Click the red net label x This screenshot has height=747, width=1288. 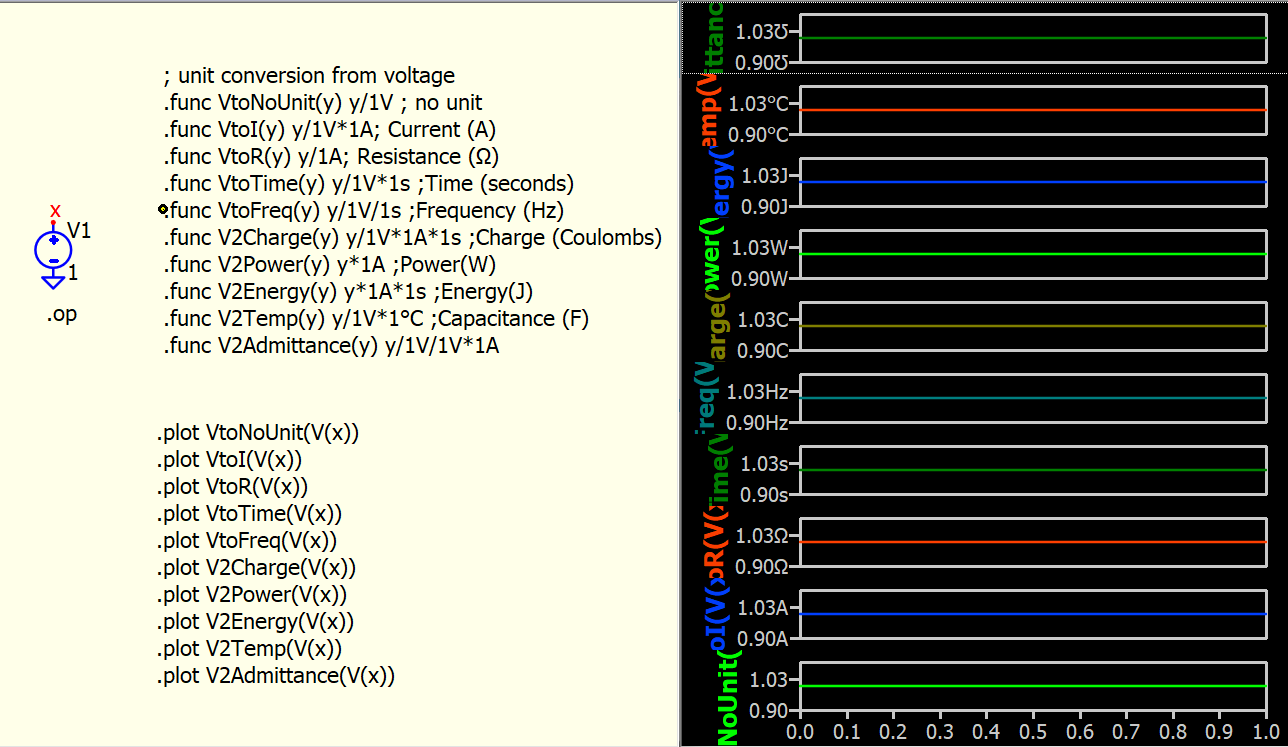point(55,210)
